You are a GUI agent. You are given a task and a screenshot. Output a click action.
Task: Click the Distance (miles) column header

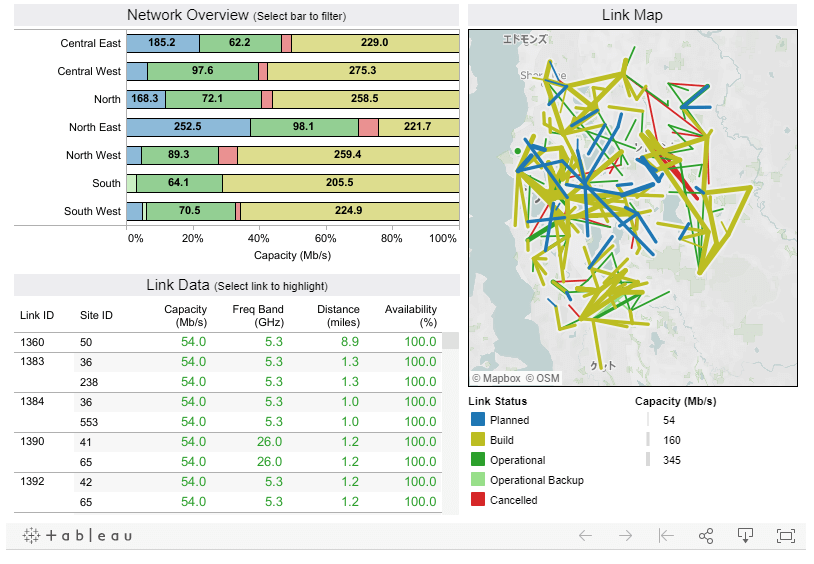[x=338, y=316]
